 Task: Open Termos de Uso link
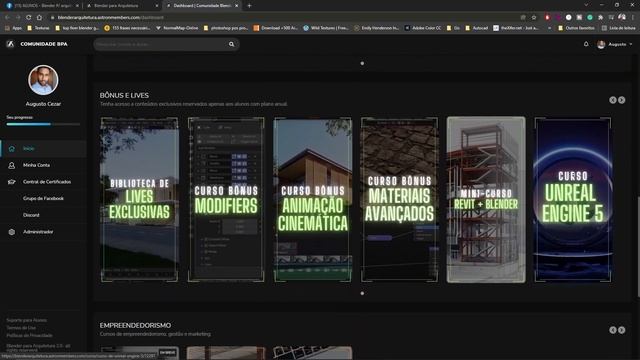coord(21,328)
